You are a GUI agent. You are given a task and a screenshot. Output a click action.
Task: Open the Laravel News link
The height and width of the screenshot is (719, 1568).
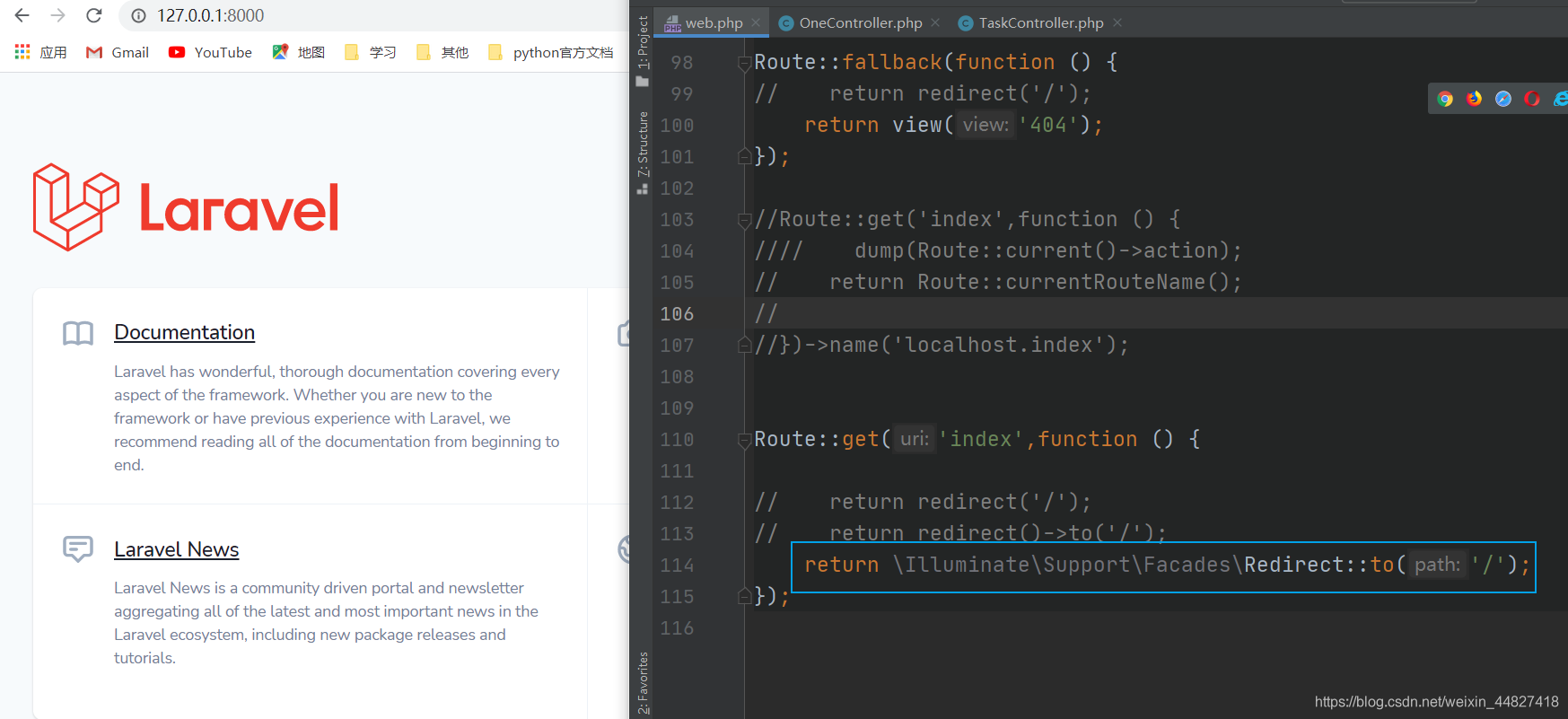coord(176,549)
